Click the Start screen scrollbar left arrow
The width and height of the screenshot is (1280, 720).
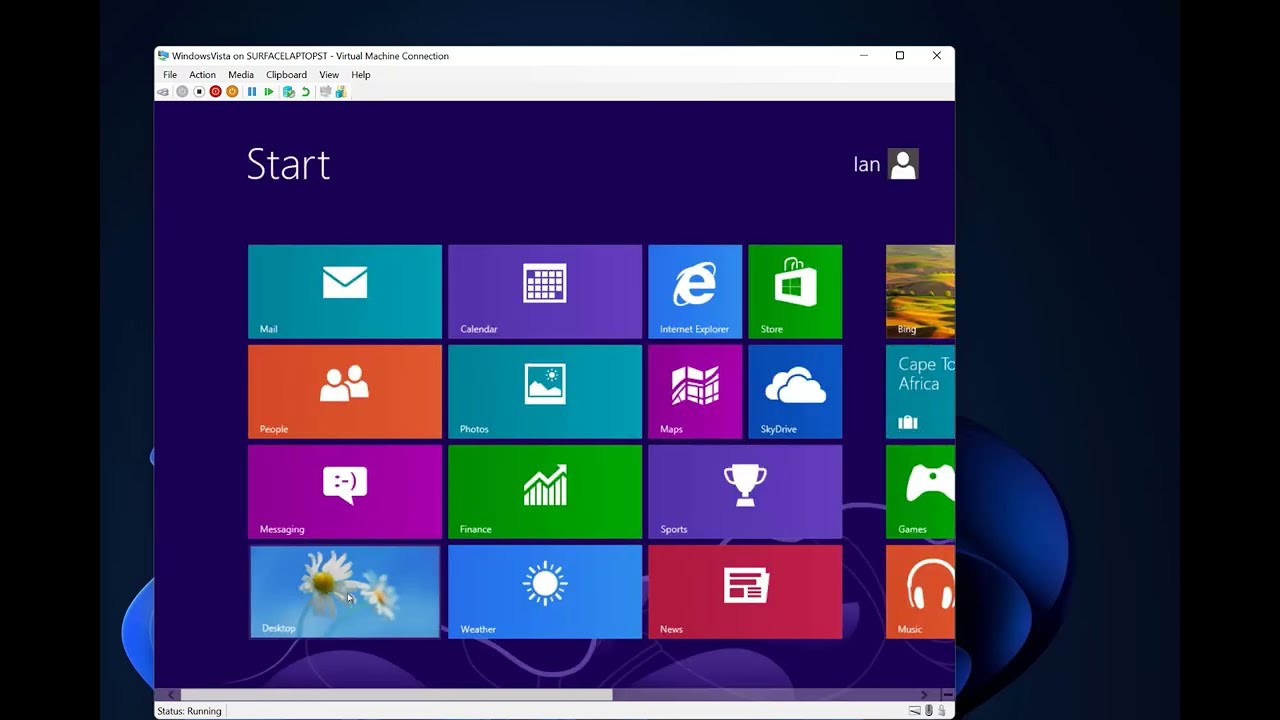(171, 694)
